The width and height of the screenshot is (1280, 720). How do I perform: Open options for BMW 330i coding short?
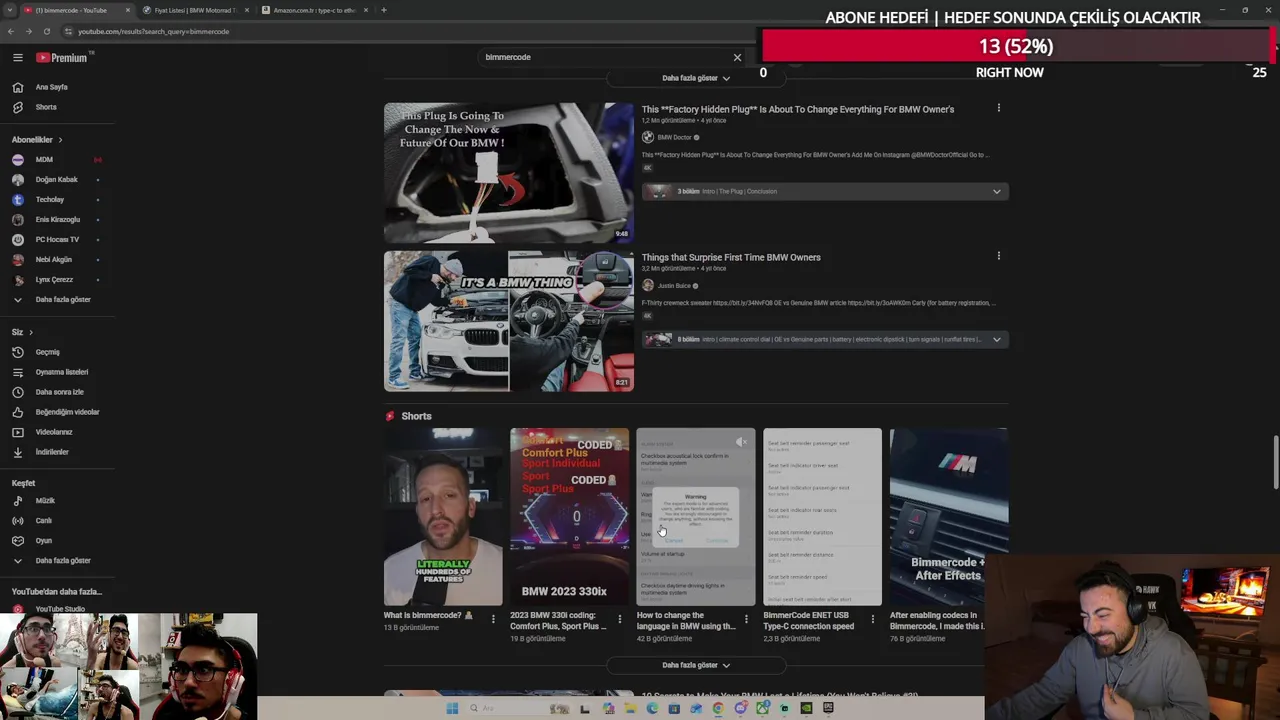(619, 620)
